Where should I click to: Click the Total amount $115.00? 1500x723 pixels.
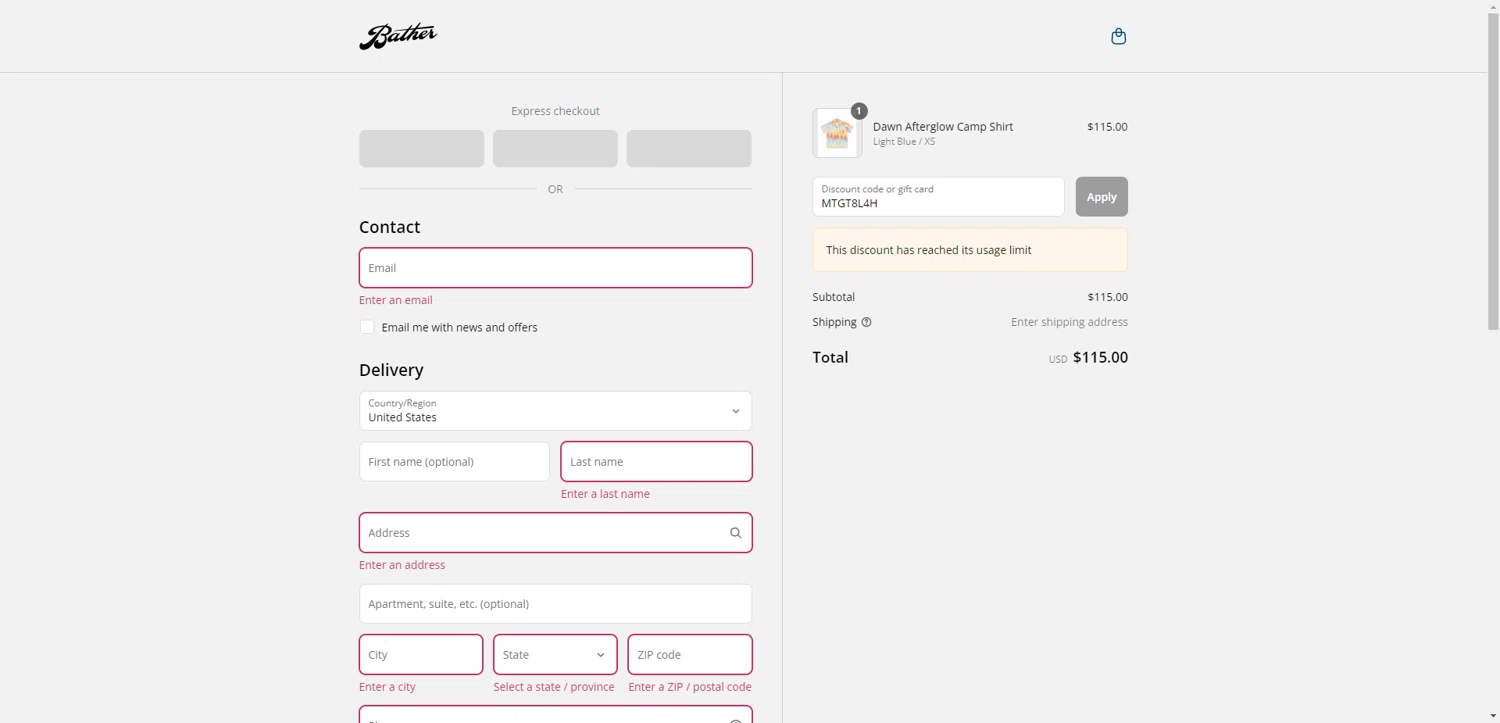tap(1100, 358)
